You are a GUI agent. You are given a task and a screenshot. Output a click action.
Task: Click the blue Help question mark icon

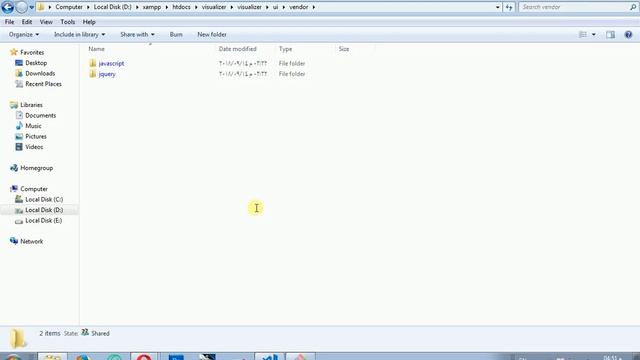coord(628,35)
